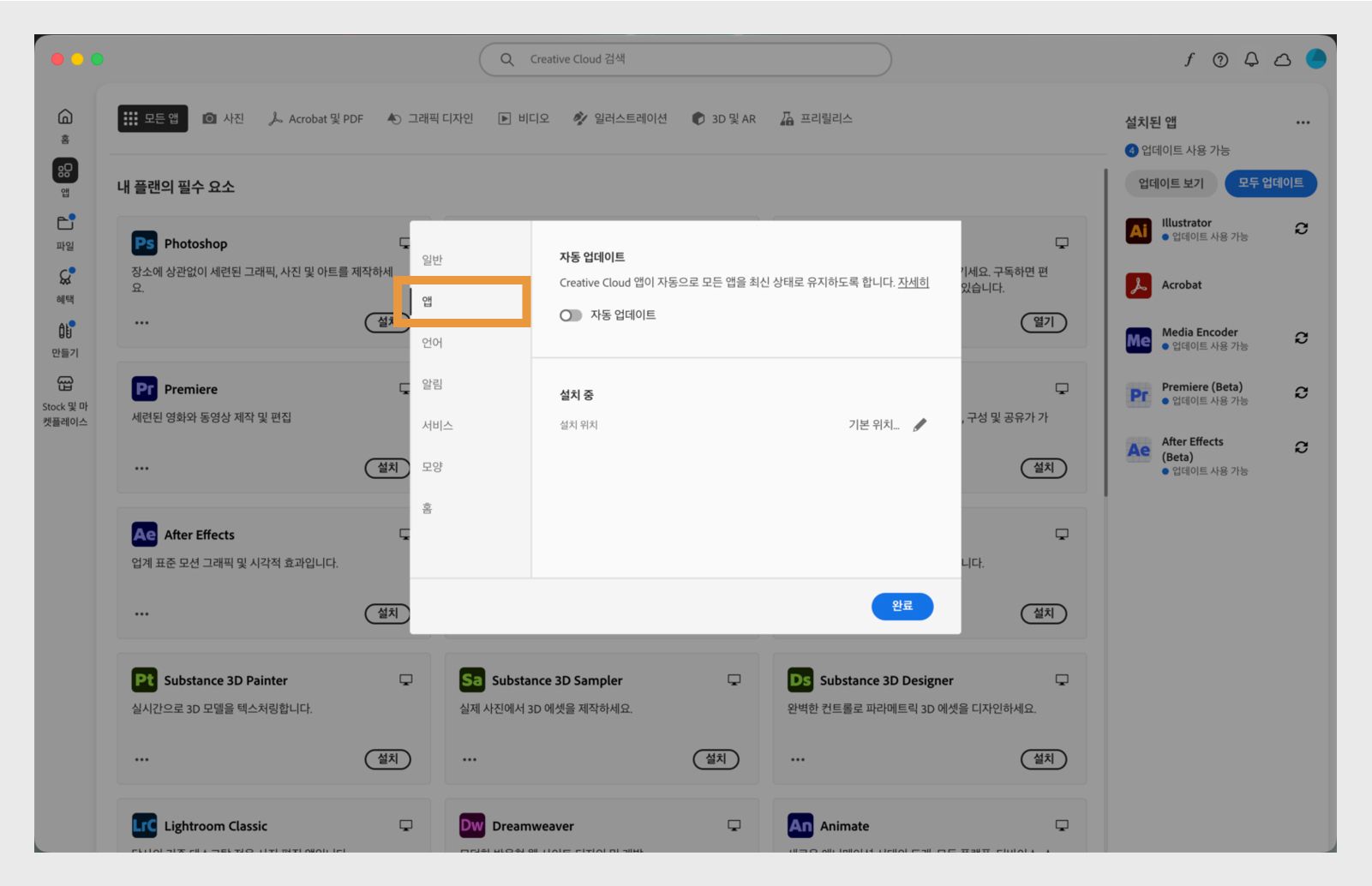Select the Acrobat 및 PDF category
The image size is (1372, 886).
(315, 118)
